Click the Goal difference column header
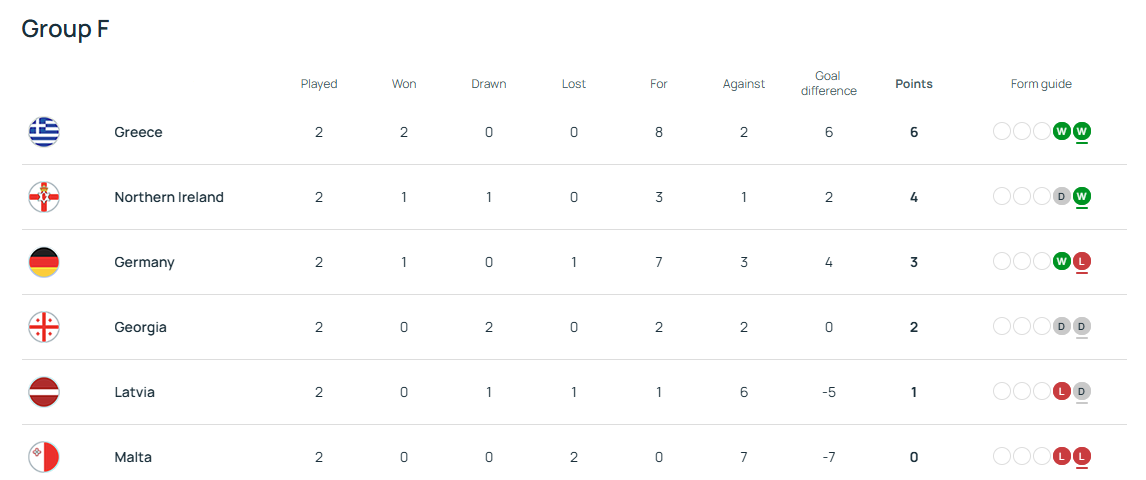The height and width of the screenshot is (480, 1146). (x=828, y=83)
